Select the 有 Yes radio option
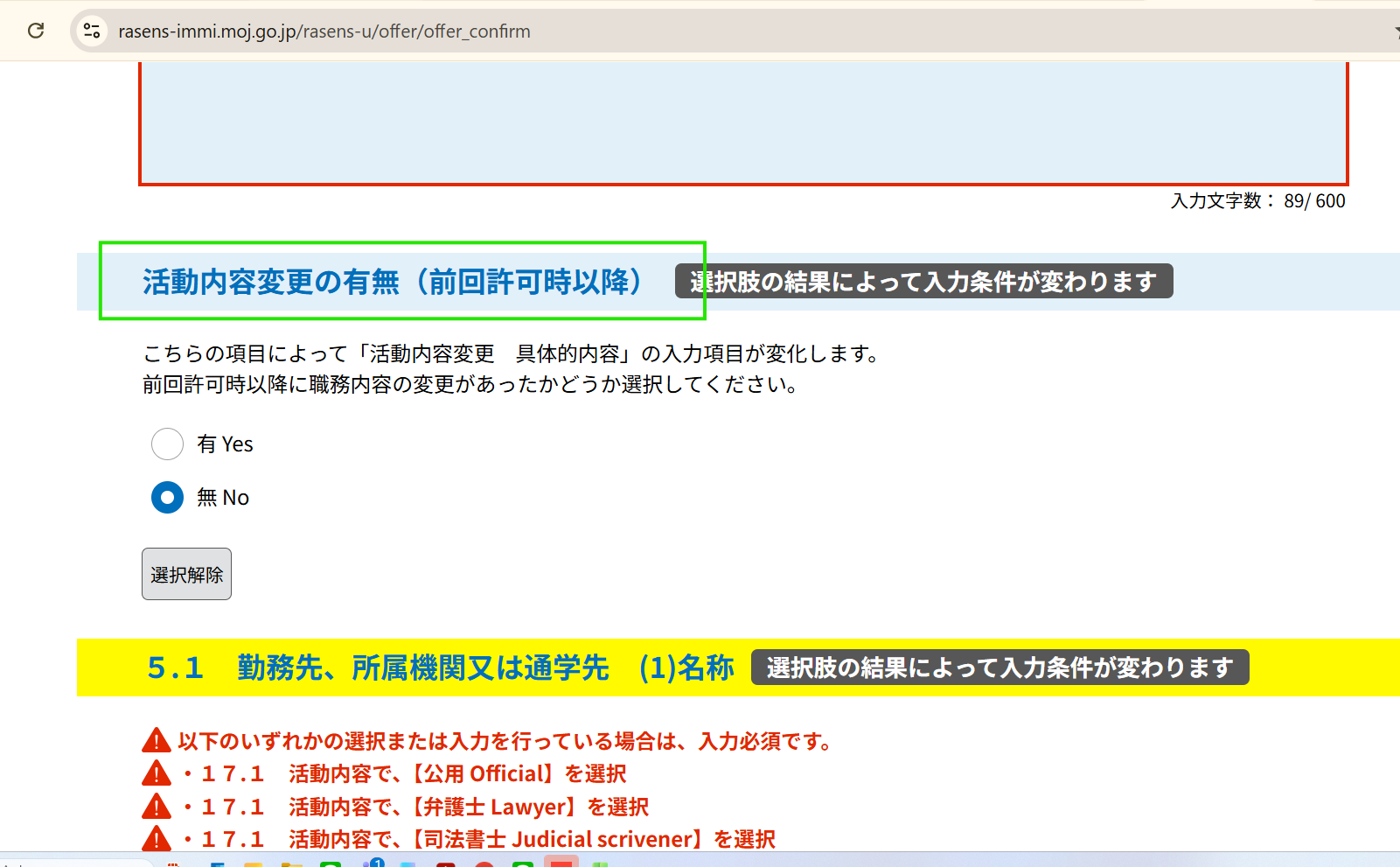Viewport: 1400px width, 867px height. 167,444
